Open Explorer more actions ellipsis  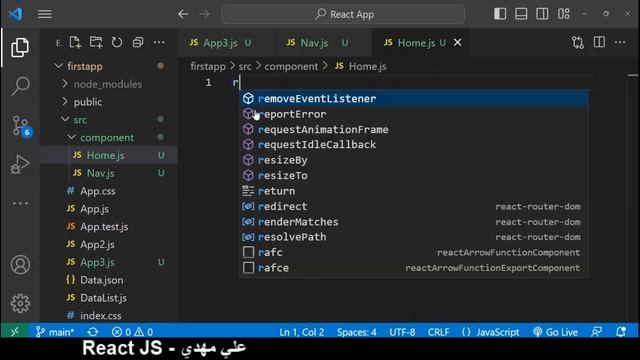point(159,42)
